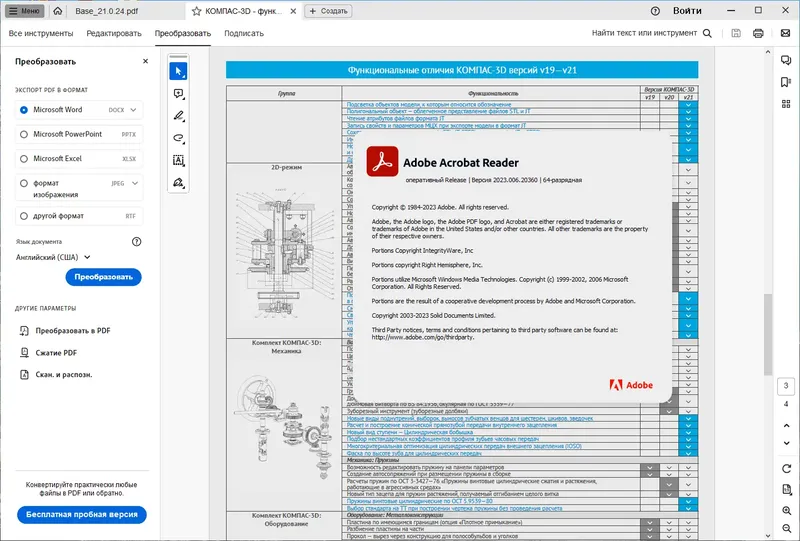Open the Подписать tab
The width and height of the screenshot is (800, 541).
point(244,33)
